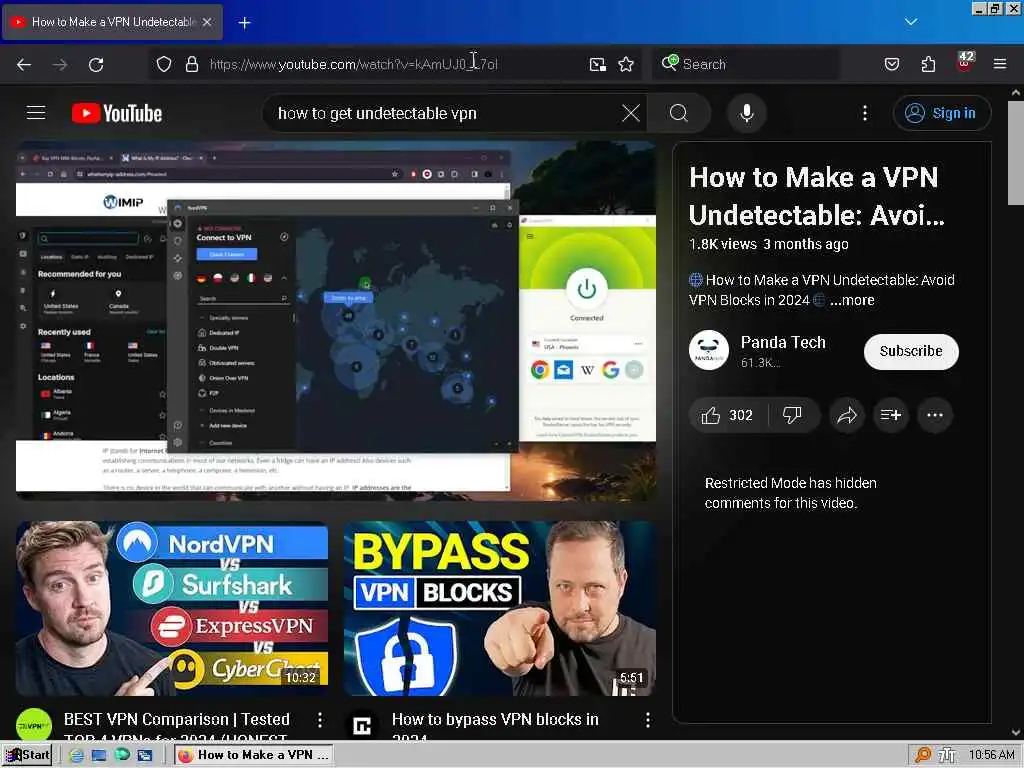
Task: Run the YouTube search magnifier button
Action: [679, 113]
